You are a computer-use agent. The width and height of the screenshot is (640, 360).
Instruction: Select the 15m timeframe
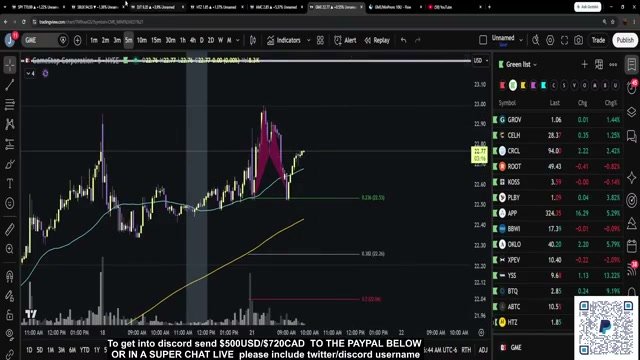click(x=156, y=40)
